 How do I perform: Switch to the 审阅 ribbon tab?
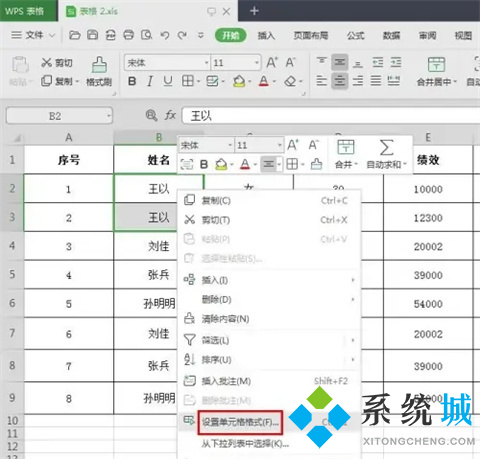pos(427,35)
